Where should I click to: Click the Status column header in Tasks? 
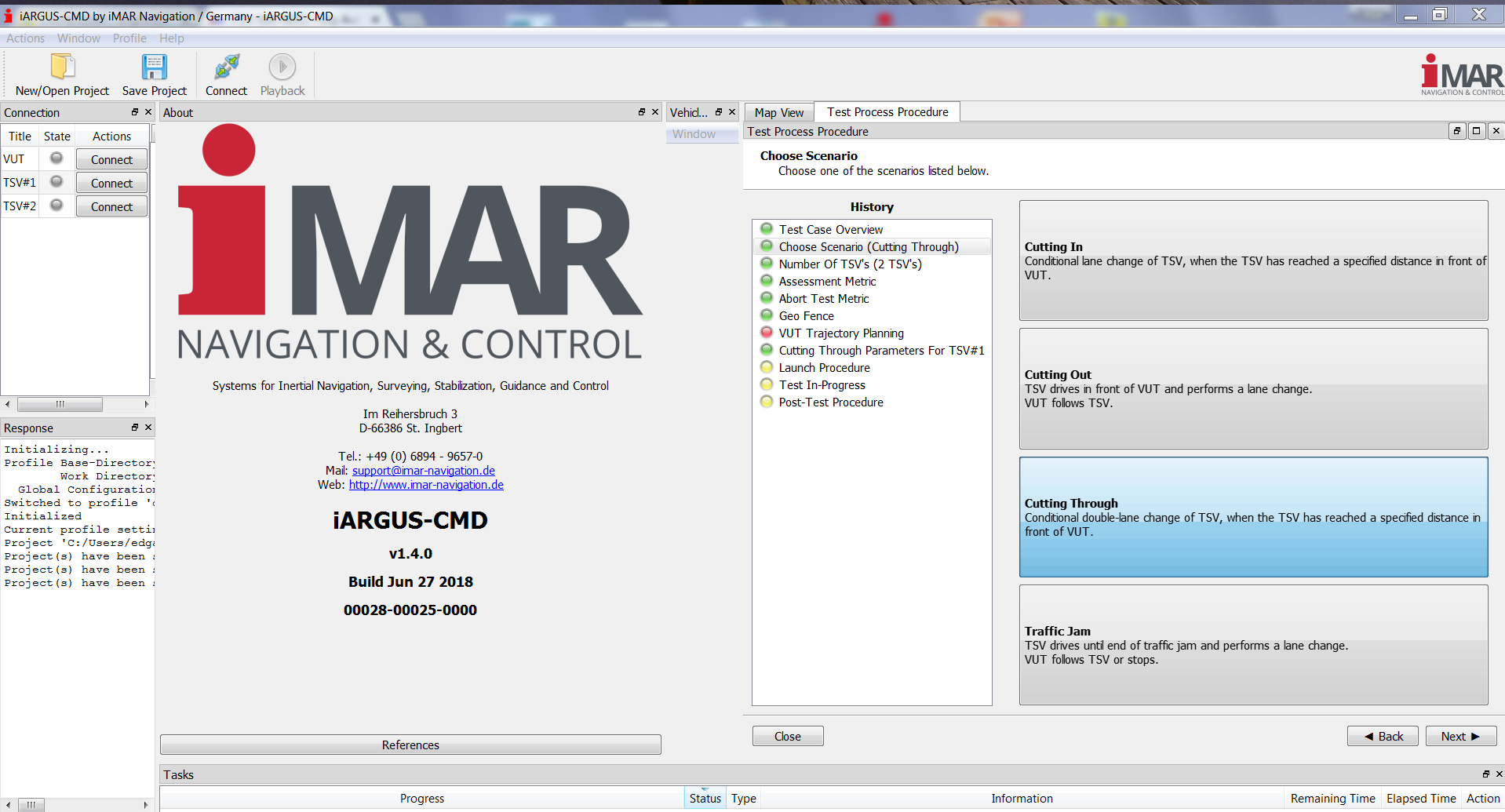pyautogui.click(x=705, y=798)
